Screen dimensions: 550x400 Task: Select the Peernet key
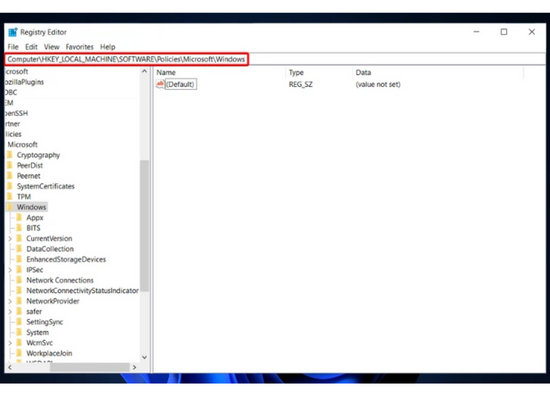click(x=28, y=176)
